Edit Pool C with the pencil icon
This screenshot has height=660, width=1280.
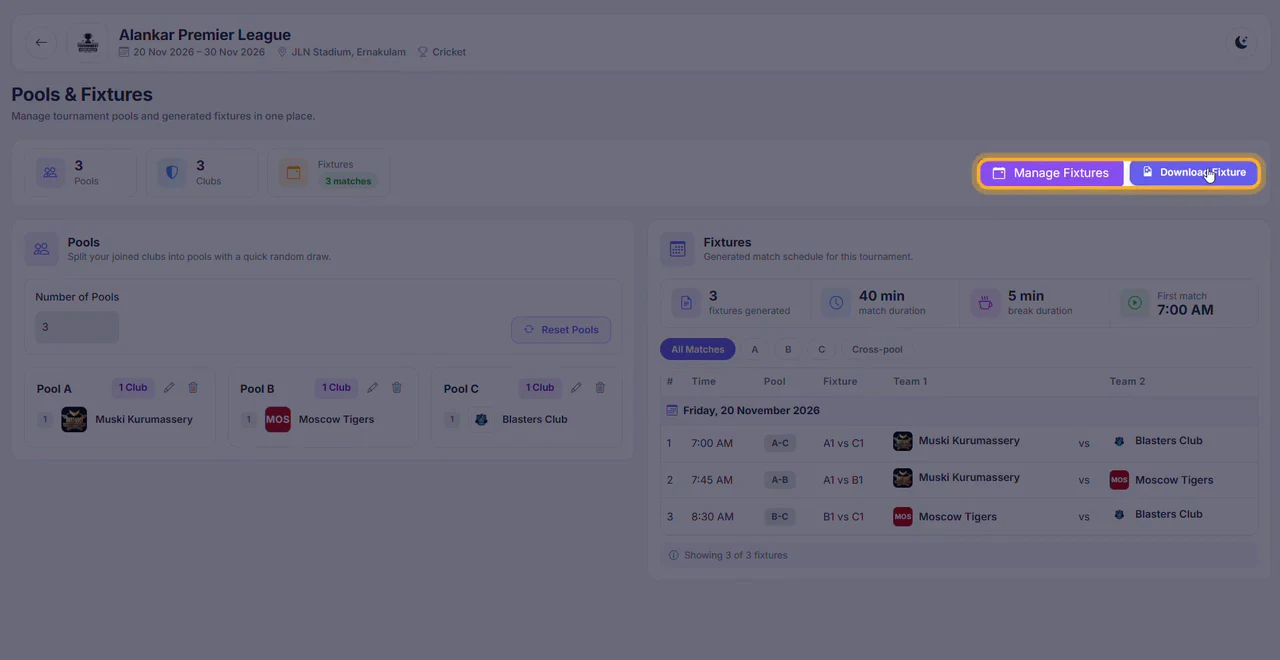coord(576,388)
